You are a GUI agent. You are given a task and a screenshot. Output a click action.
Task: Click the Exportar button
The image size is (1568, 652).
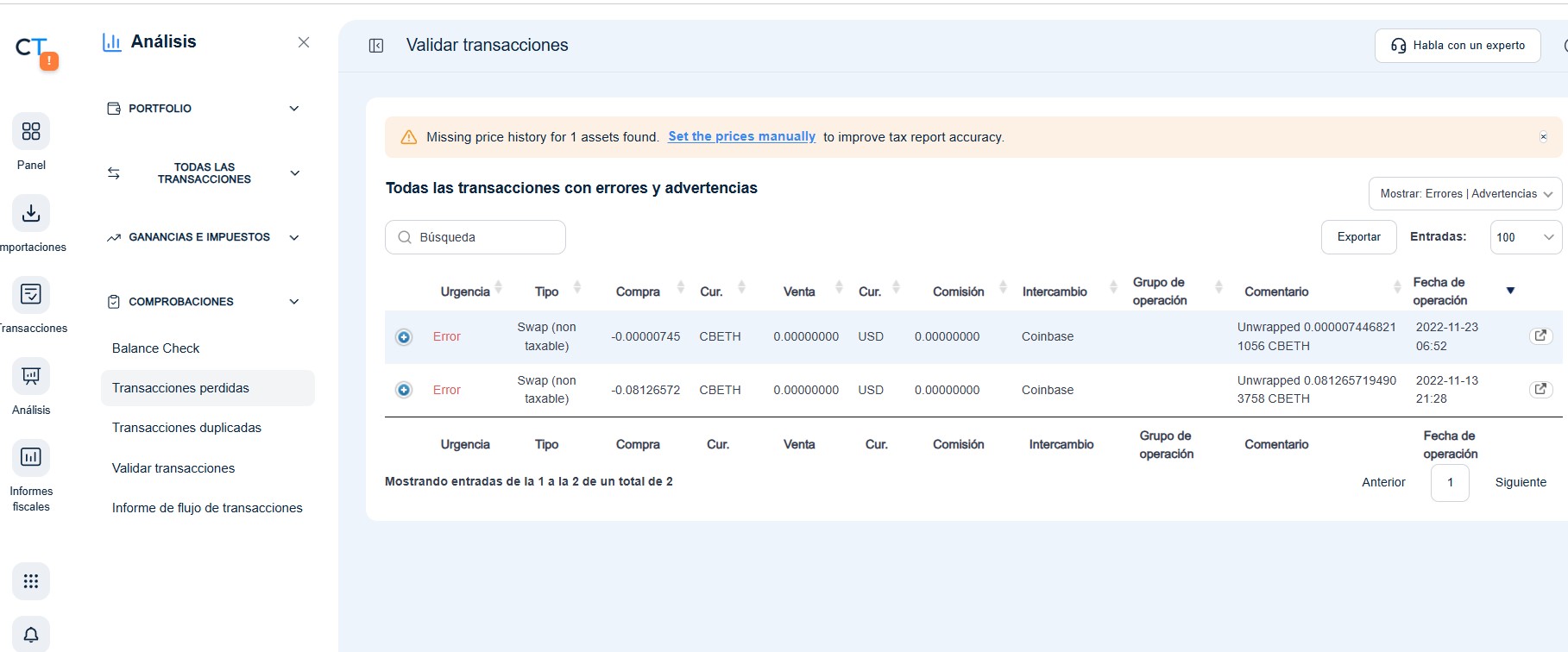1359,237
